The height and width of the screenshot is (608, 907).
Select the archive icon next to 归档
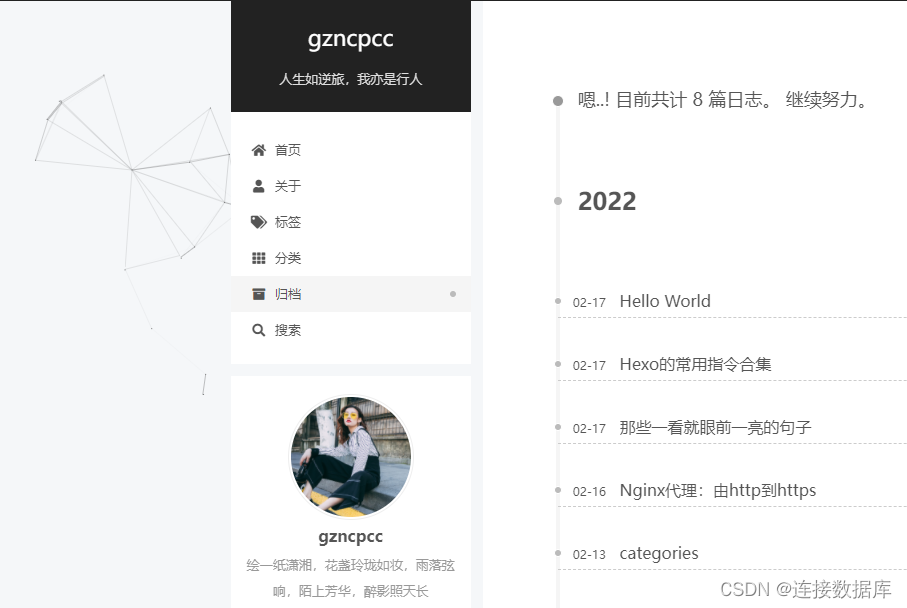(x=259, y=294)
